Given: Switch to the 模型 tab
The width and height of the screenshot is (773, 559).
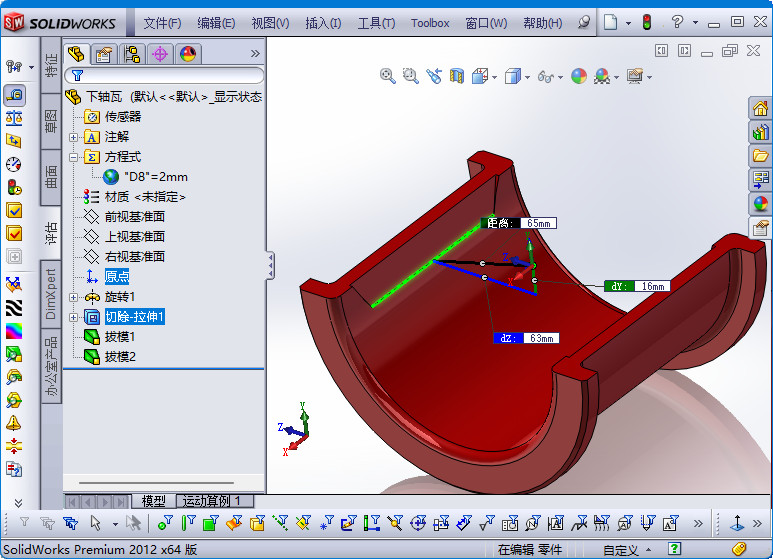Looking at the screenshot, I should [153, 501].
